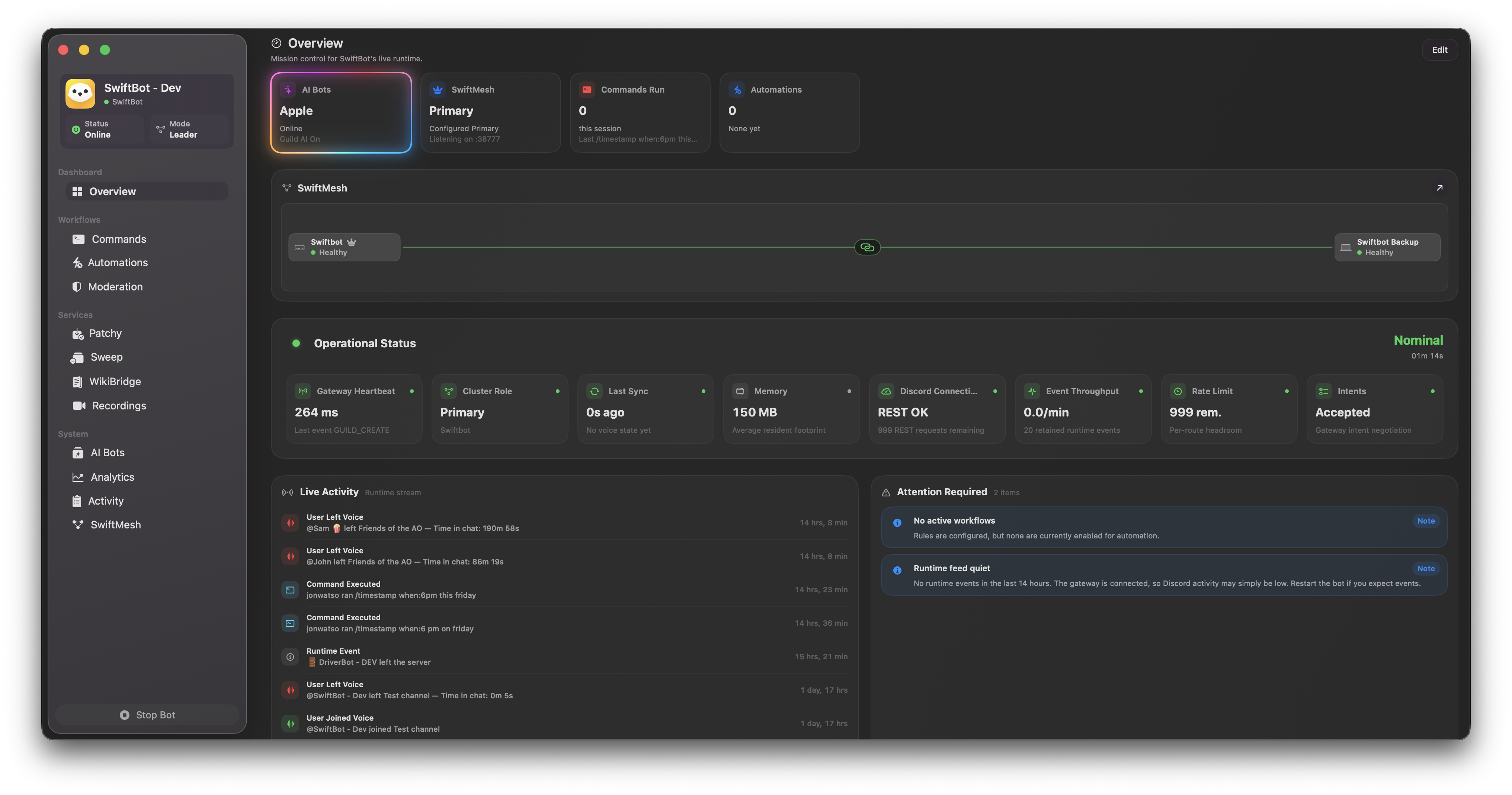Click 'jonwatso ran /timestamp when:6 pm on friday'

(x=390, y=628)
